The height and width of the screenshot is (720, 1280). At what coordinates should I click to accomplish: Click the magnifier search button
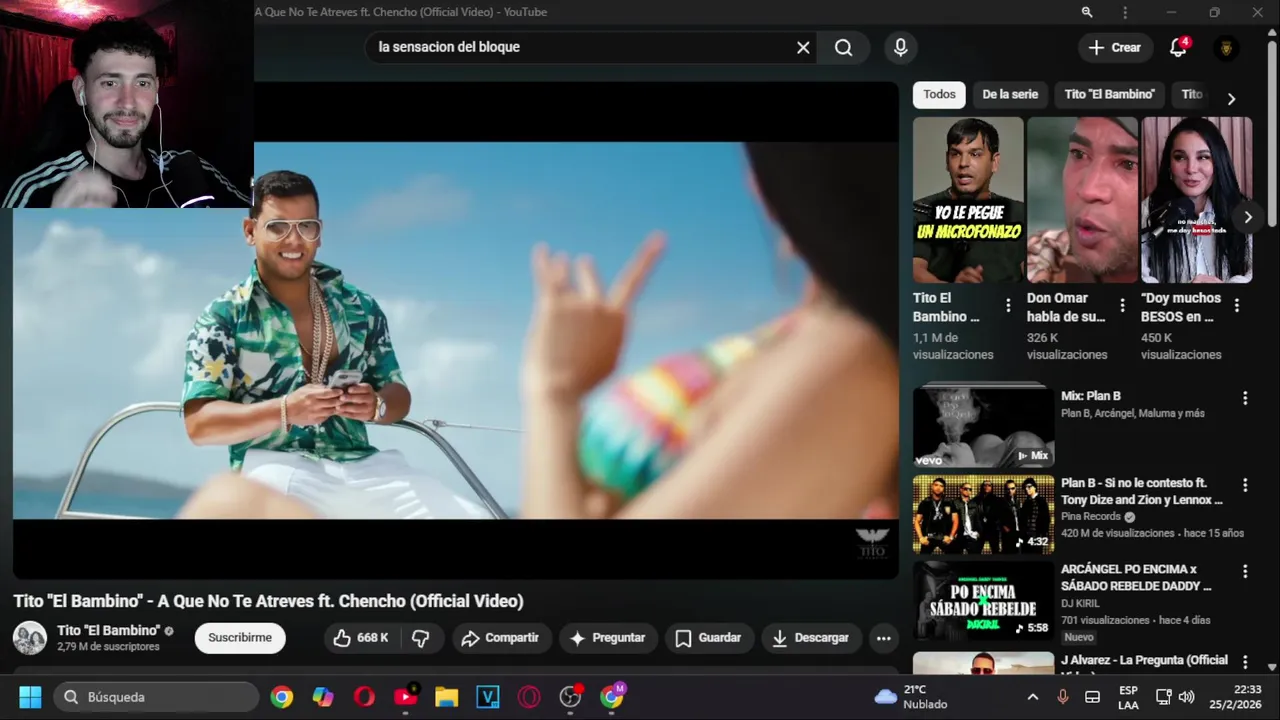(x=844, y=47)
